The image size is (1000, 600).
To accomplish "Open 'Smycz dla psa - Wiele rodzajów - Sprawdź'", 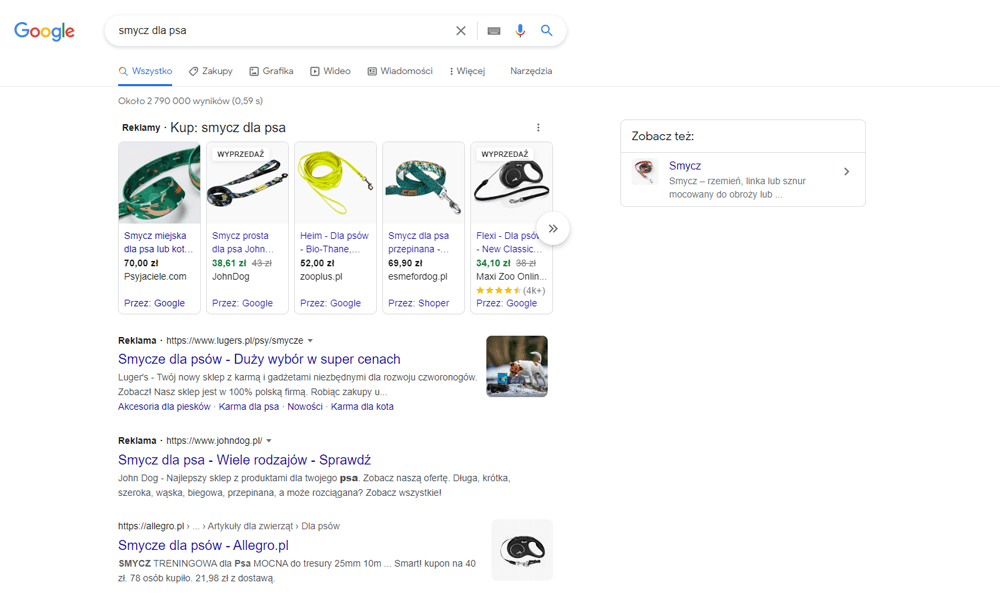I will point(244,460).
